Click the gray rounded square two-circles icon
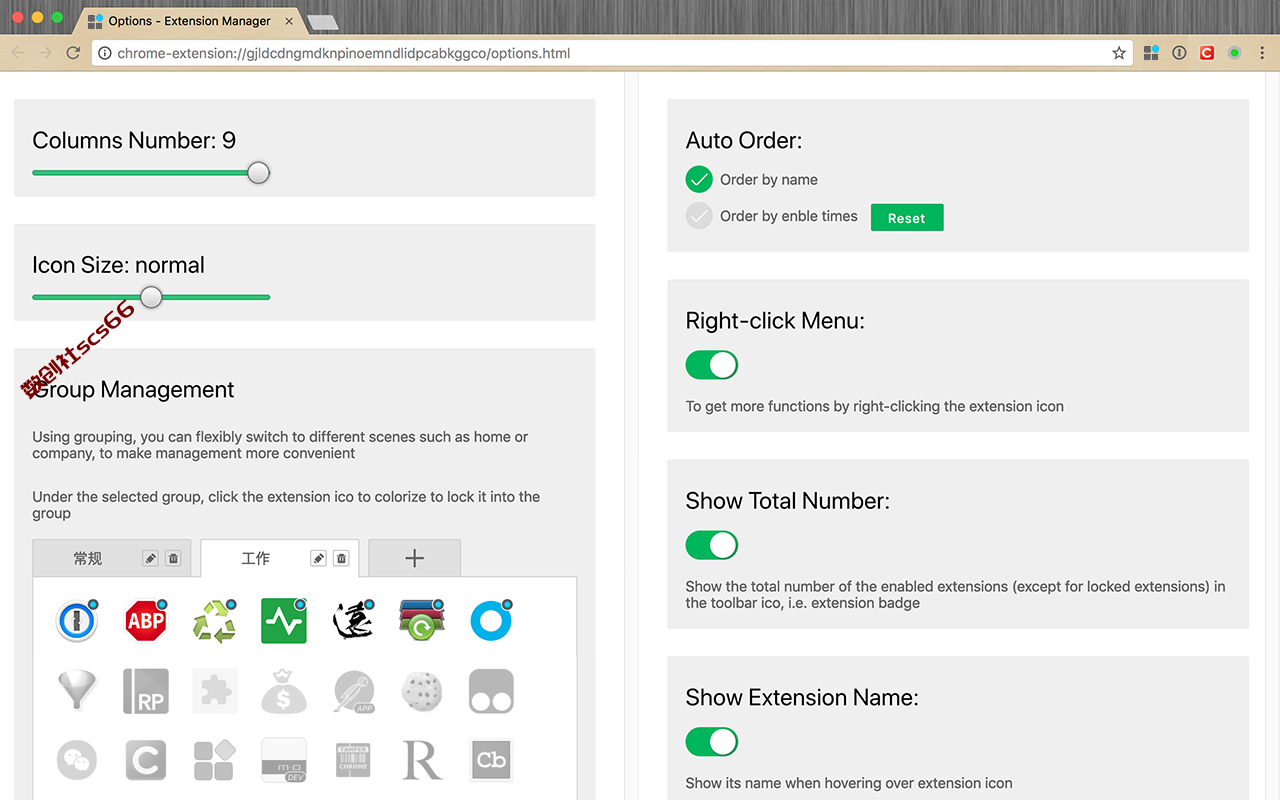 point(491,691)
